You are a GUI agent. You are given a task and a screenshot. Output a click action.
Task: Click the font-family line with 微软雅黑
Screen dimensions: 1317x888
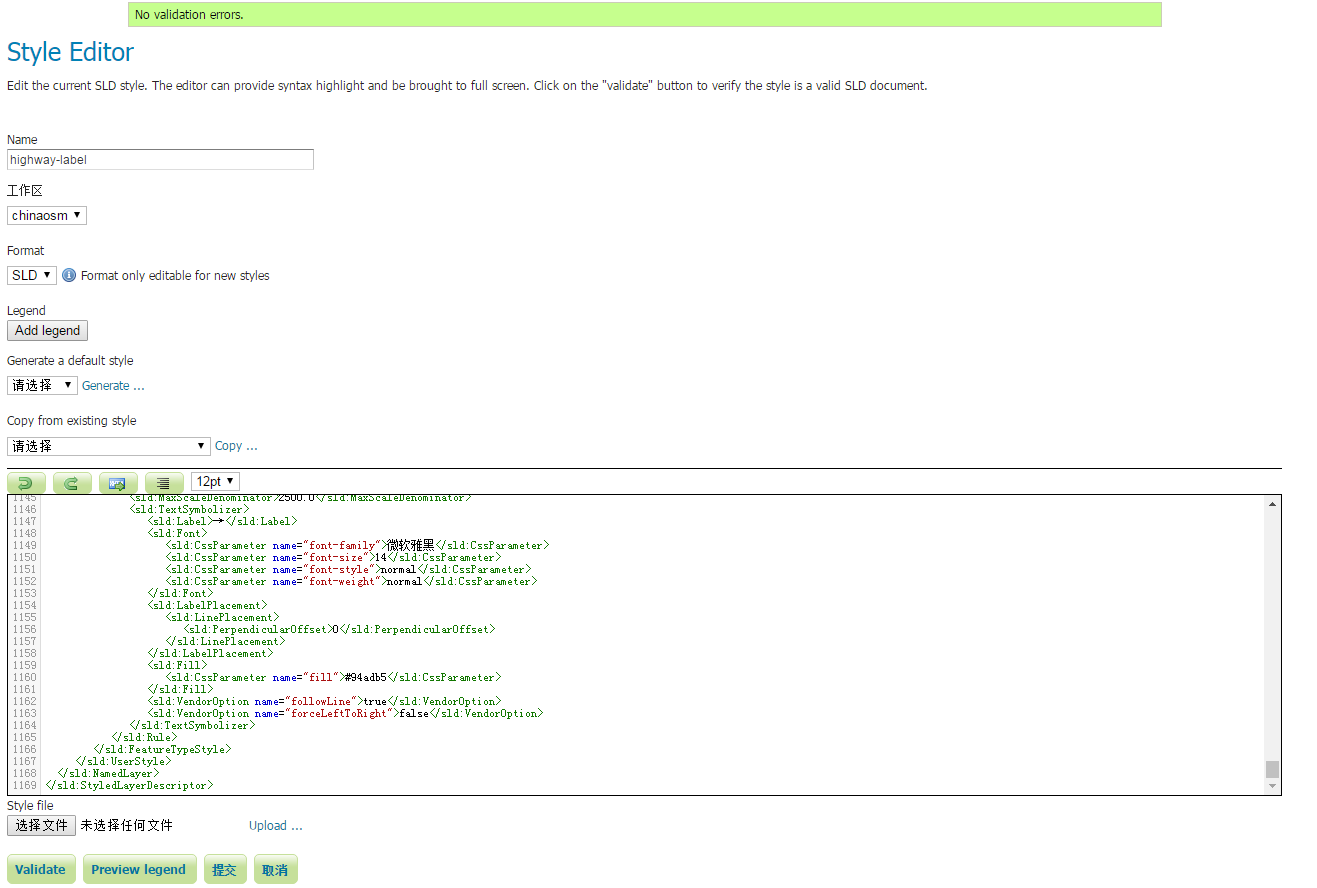click(x=358, y=546)
